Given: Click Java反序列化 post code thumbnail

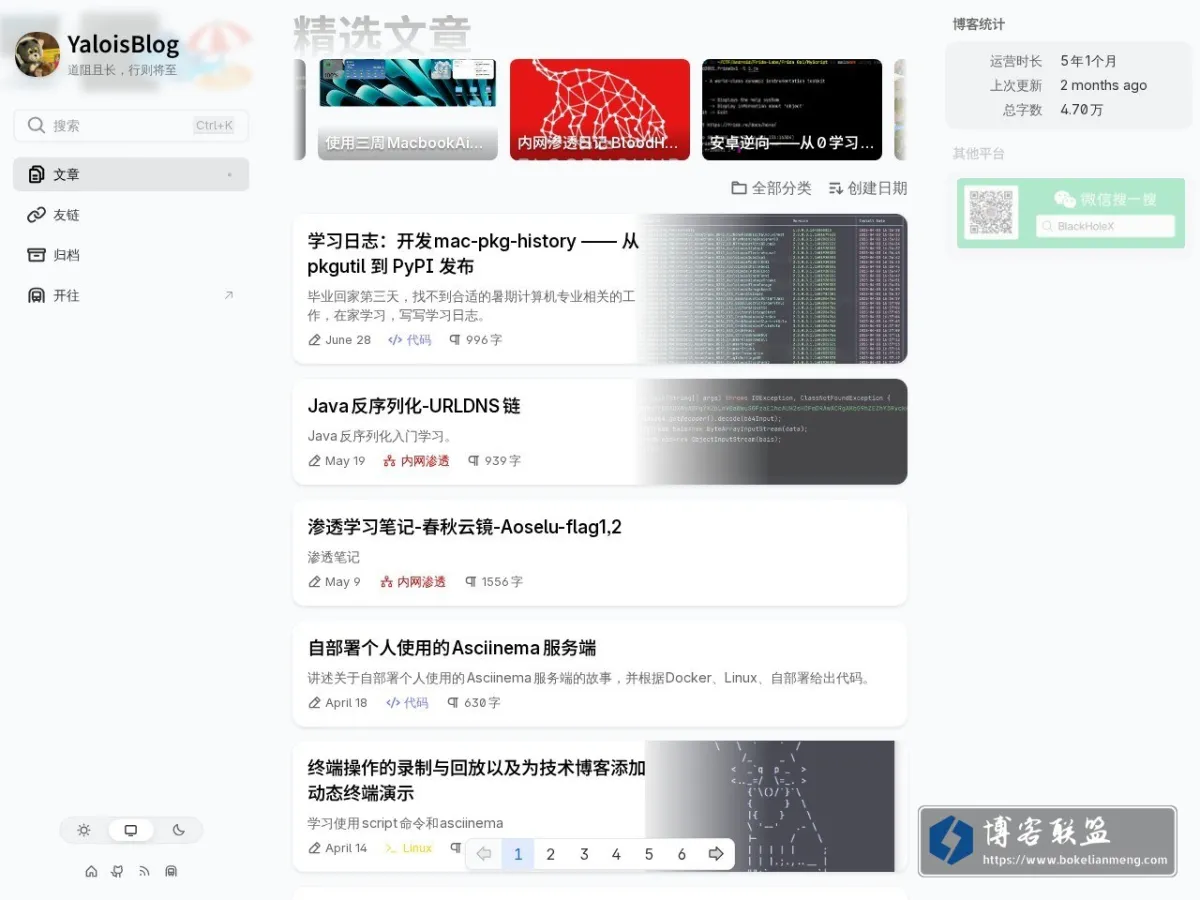Looking at the screenshot, I should click(772, 432).
